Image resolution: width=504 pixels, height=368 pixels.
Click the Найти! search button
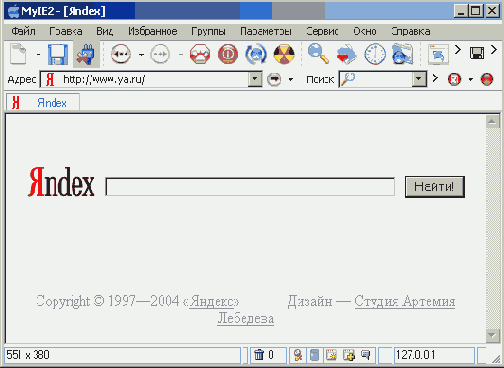point(435,187)
